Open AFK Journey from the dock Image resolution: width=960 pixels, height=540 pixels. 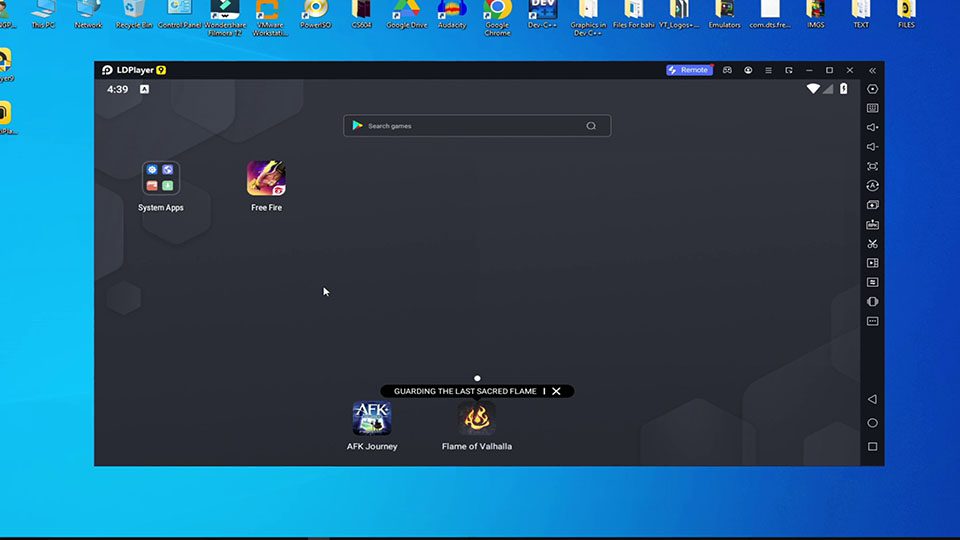pyautogui.click(x=372, y=418)
